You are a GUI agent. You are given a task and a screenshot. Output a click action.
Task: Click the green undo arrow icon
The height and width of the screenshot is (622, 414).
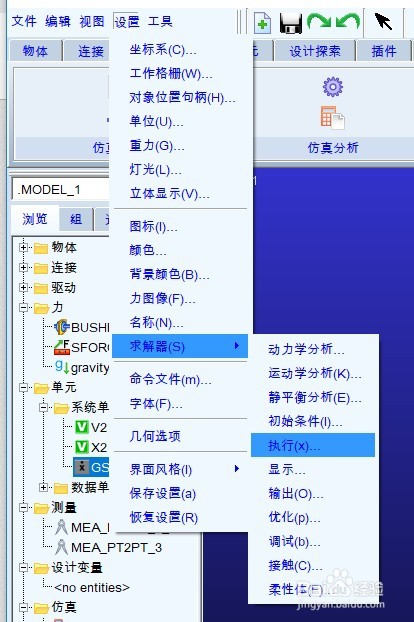(x=348, y=21)
